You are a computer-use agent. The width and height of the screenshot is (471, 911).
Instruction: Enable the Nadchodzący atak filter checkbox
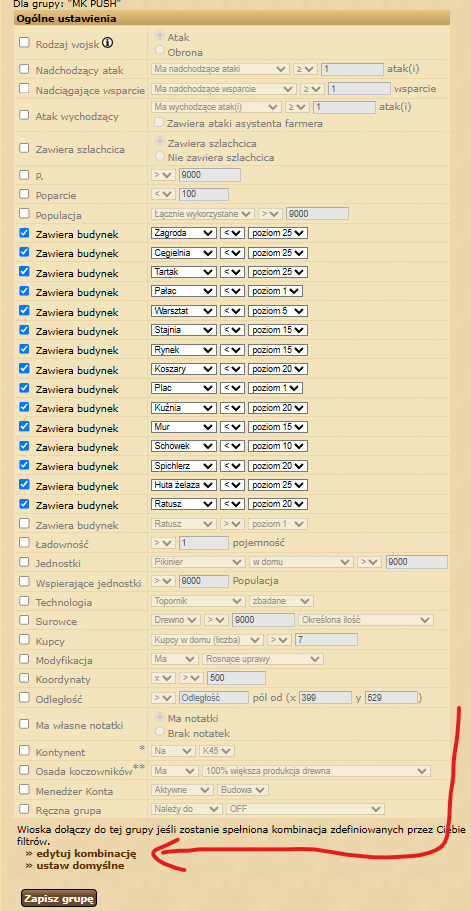pos(24,69)
